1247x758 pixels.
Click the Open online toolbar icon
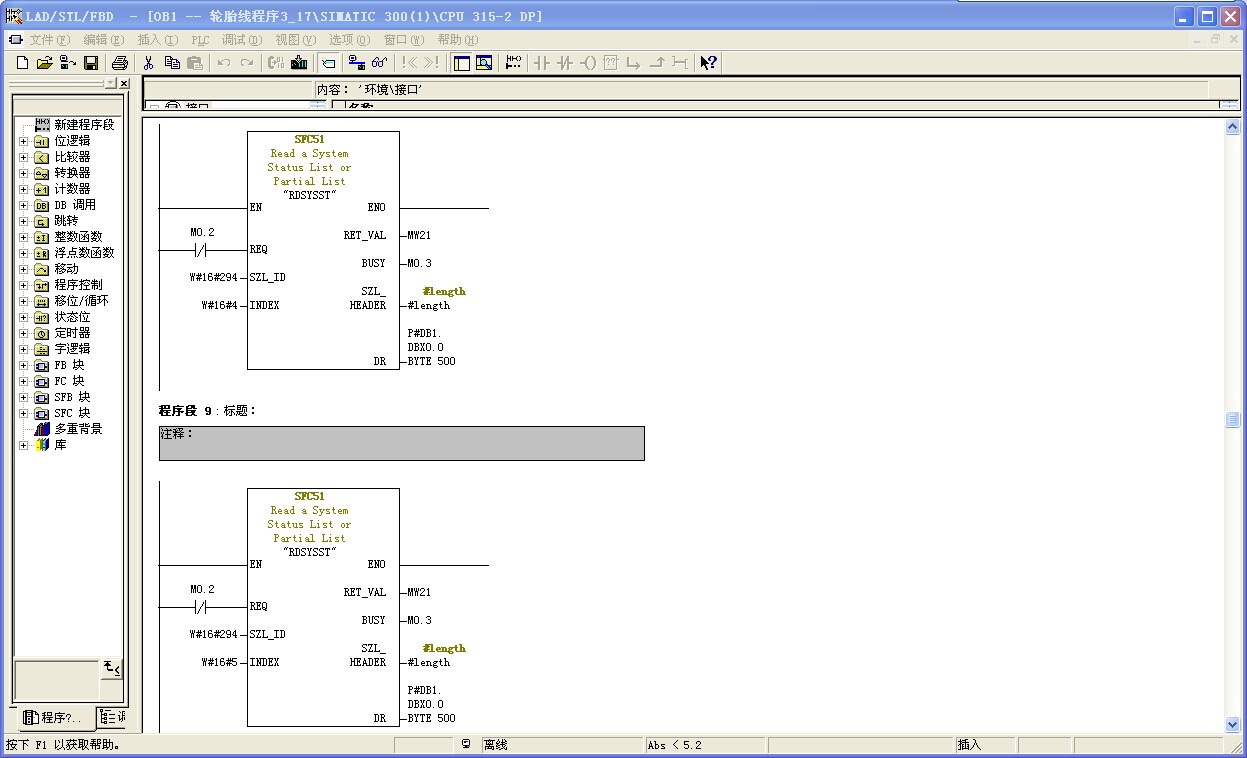67,63
